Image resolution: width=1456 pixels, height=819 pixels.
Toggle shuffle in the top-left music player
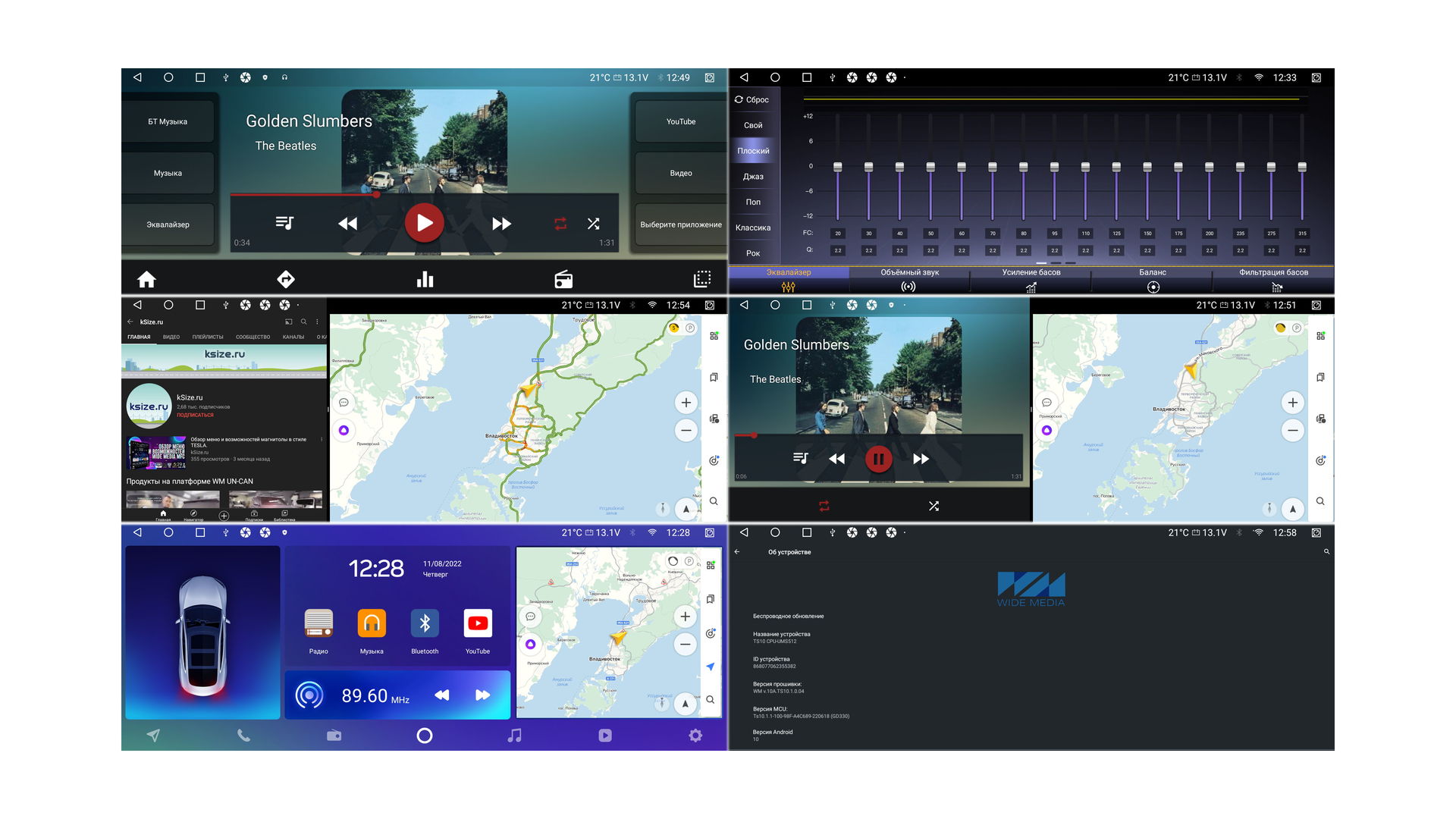pyautogui.click(x=593, y=224)
